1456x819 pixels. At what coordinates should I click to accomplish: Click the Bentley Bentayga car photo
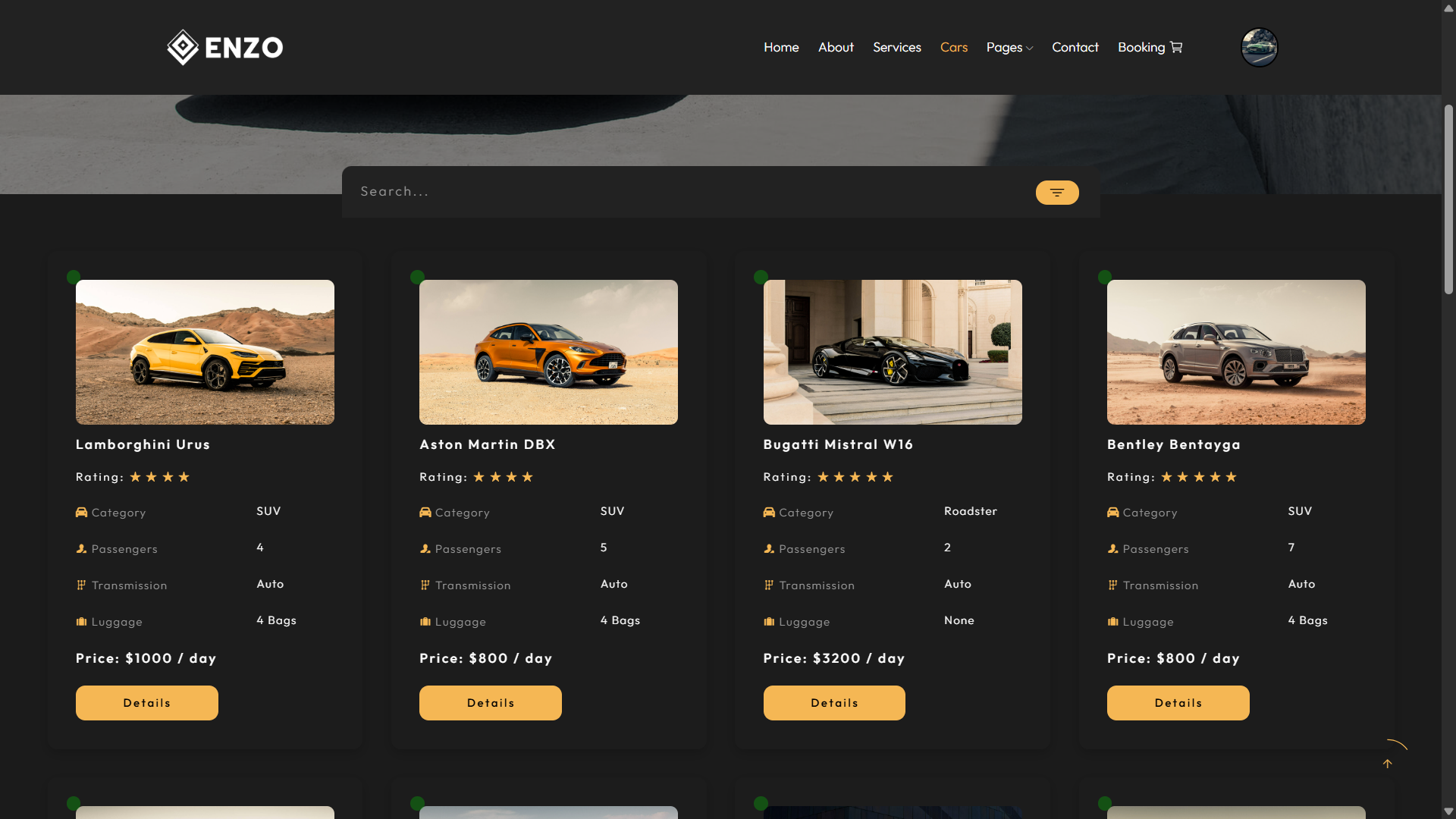click(1236, 352)
